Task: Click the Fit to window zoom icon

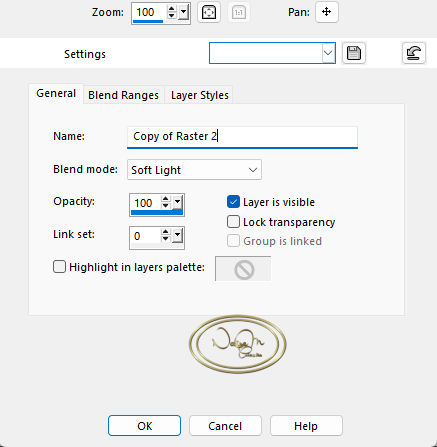Action: 209,12
